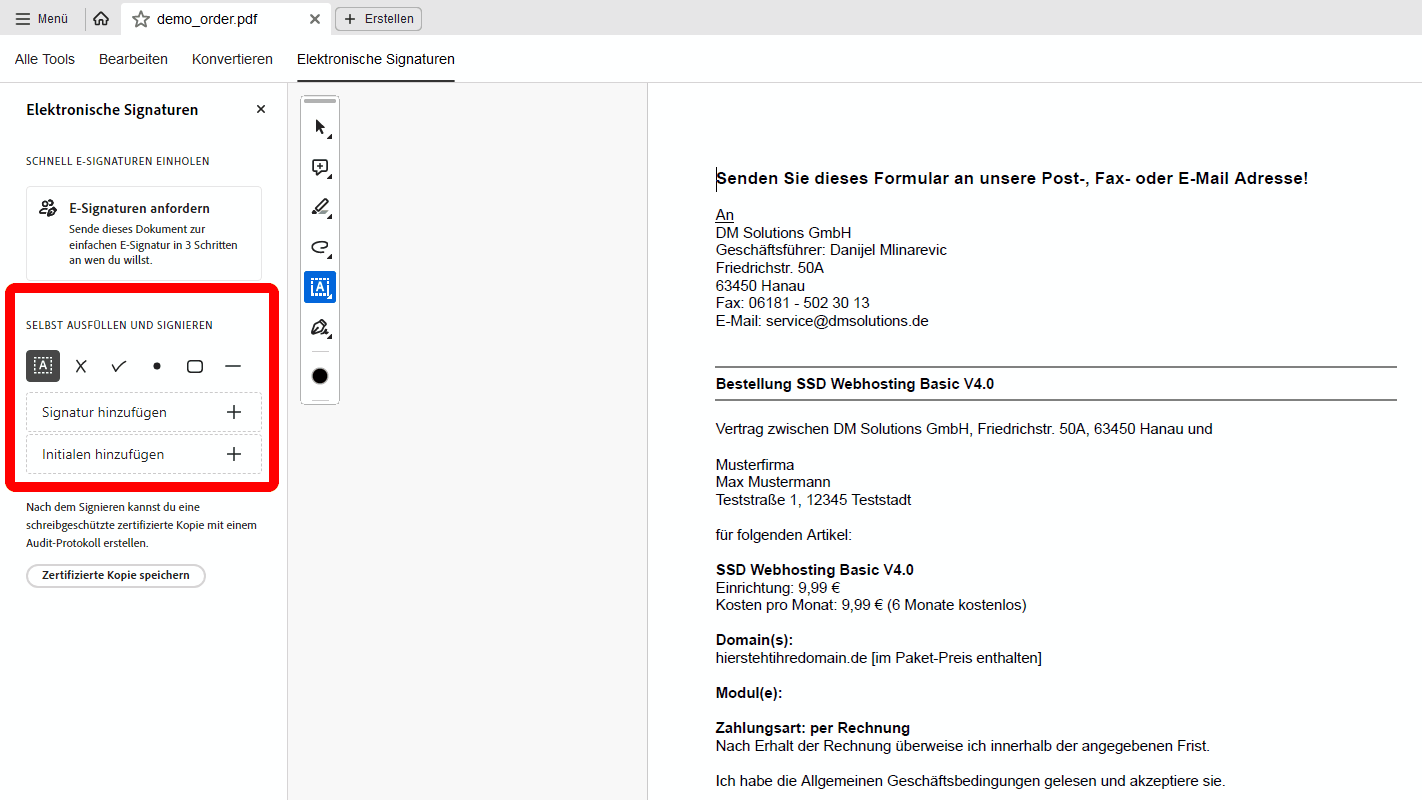
Task: Select the active text box tool in toolbar
Action: 320,287
